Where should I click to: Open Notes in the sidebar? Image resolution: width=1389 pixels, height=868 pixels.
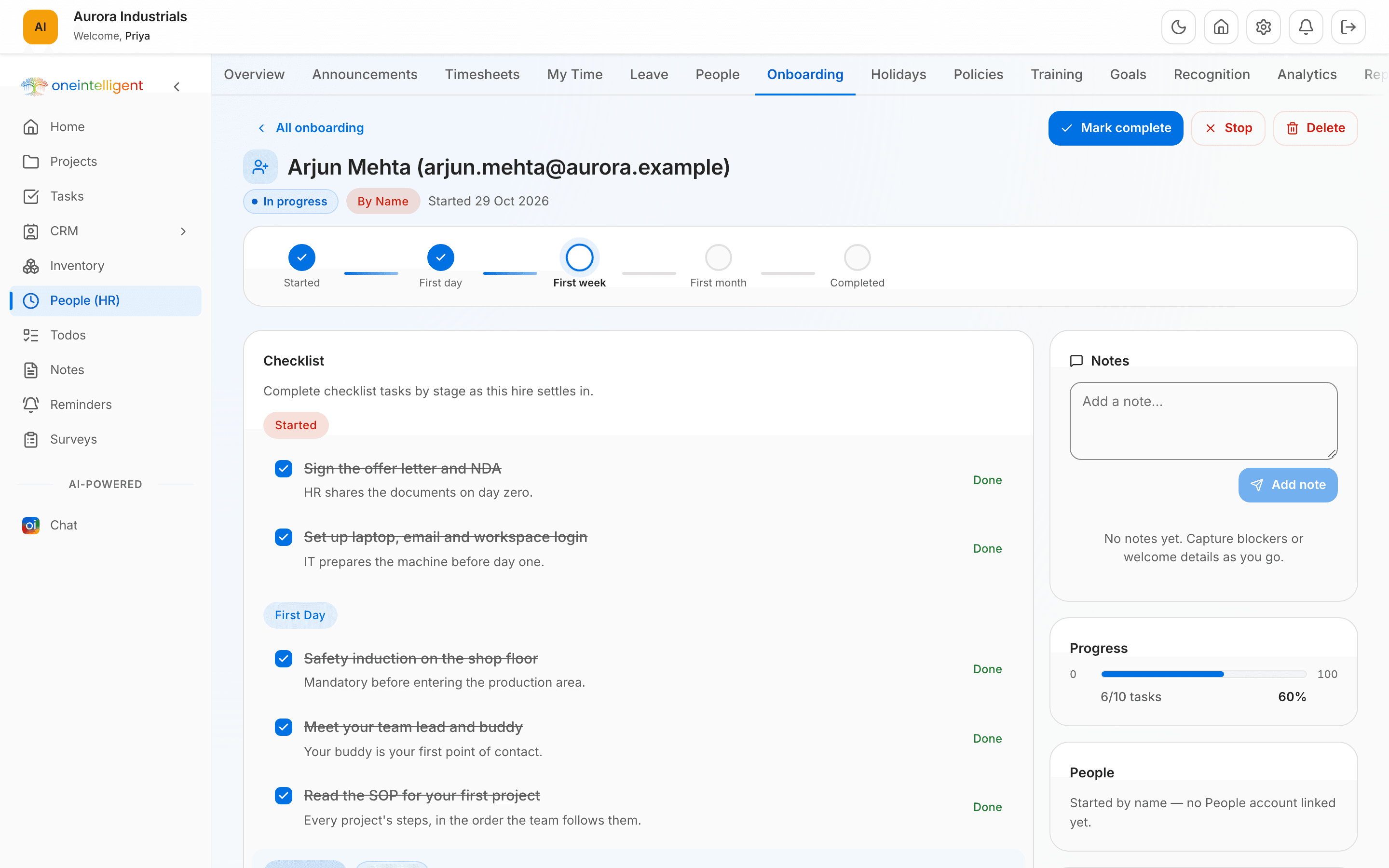point(106,370)
